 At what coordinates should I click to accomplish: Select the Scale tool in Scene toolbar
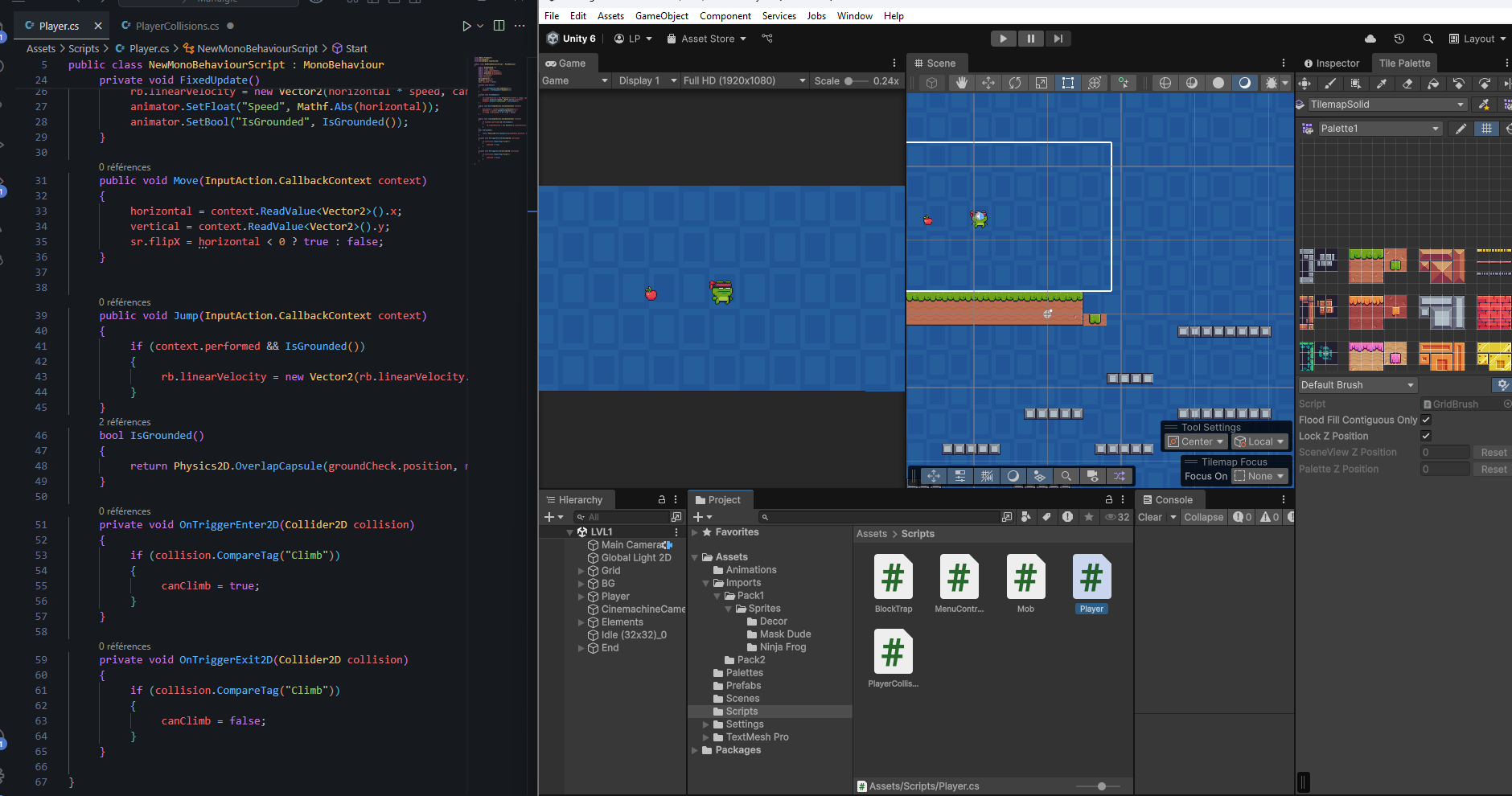[1041, 83]
